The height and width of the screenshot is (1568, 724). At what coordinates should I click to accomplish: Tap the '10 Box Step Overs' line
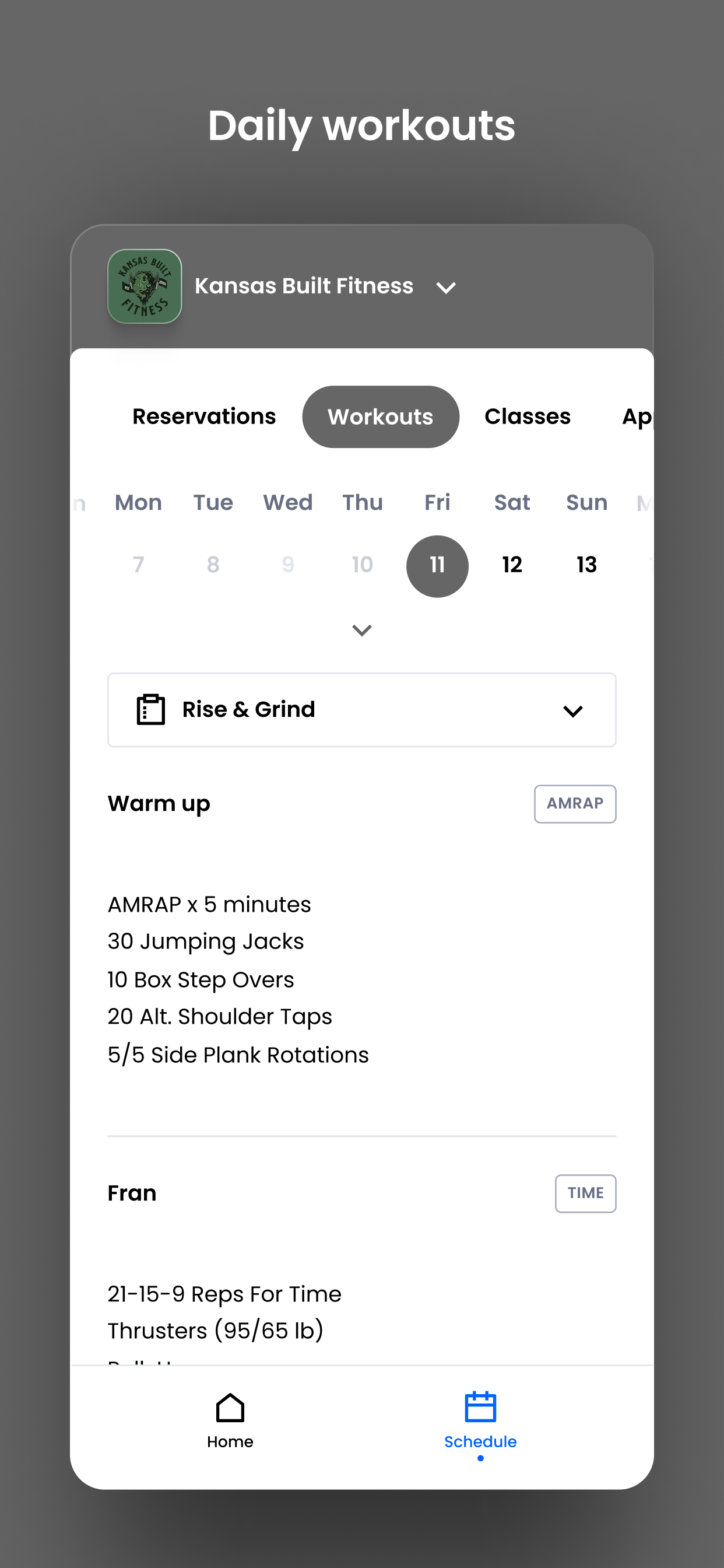pyautogui.click(x=201, y=980)
